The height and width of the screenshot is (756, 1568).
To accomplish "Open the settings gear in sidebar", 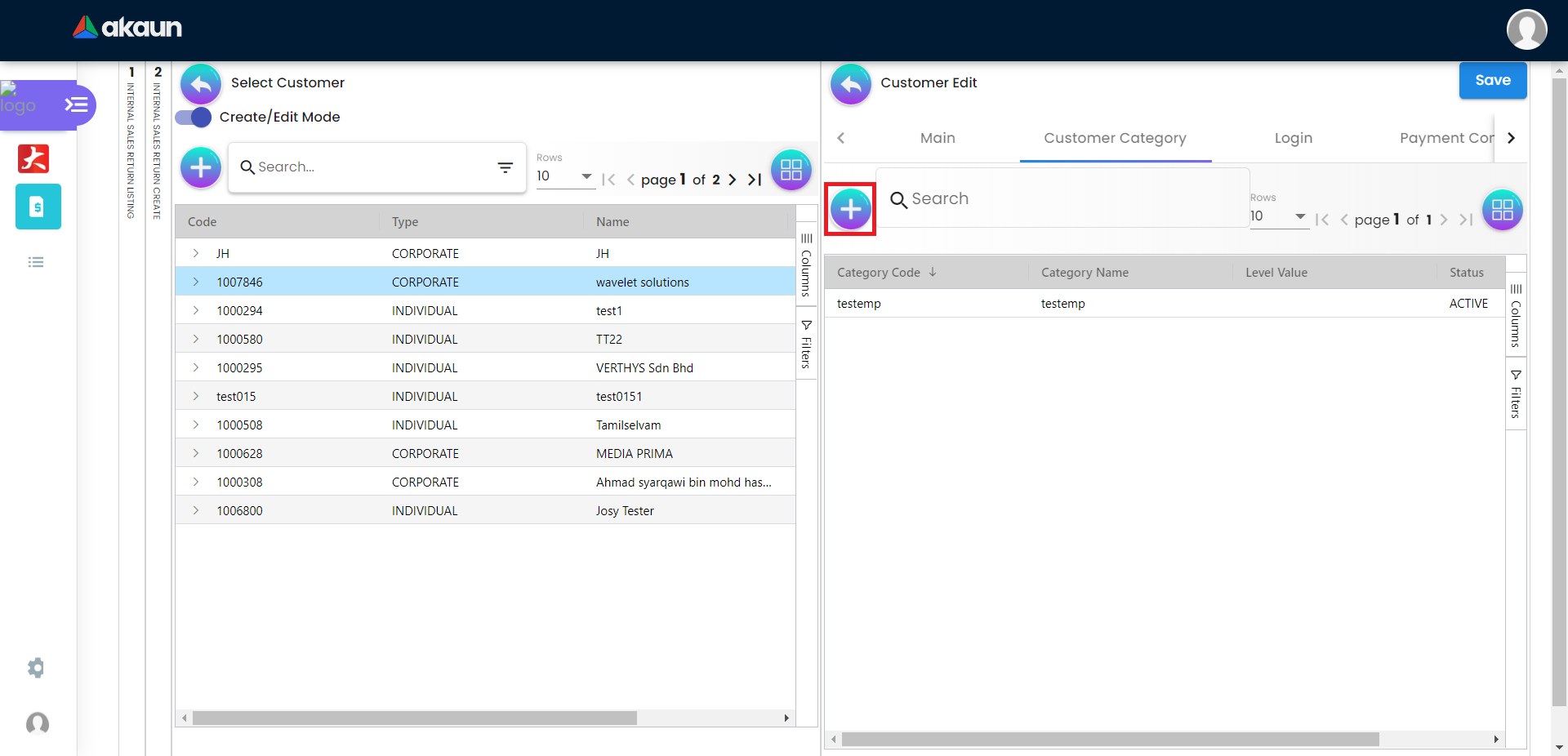I will click(36, 668).
